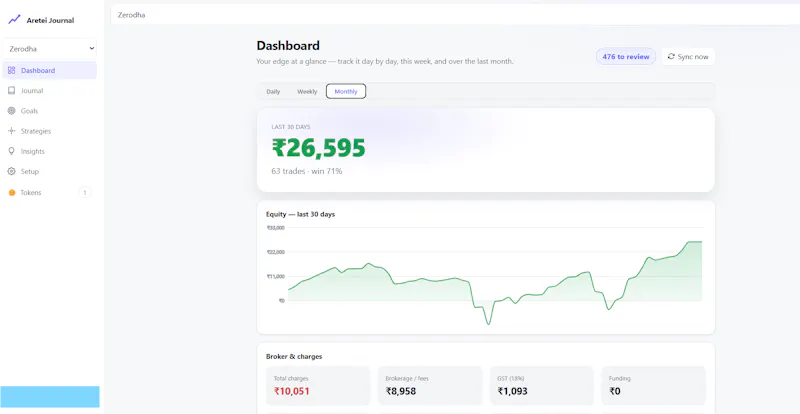
Task: Click the Total charges ₹10,051 card
Action: [x=318, y=386]
